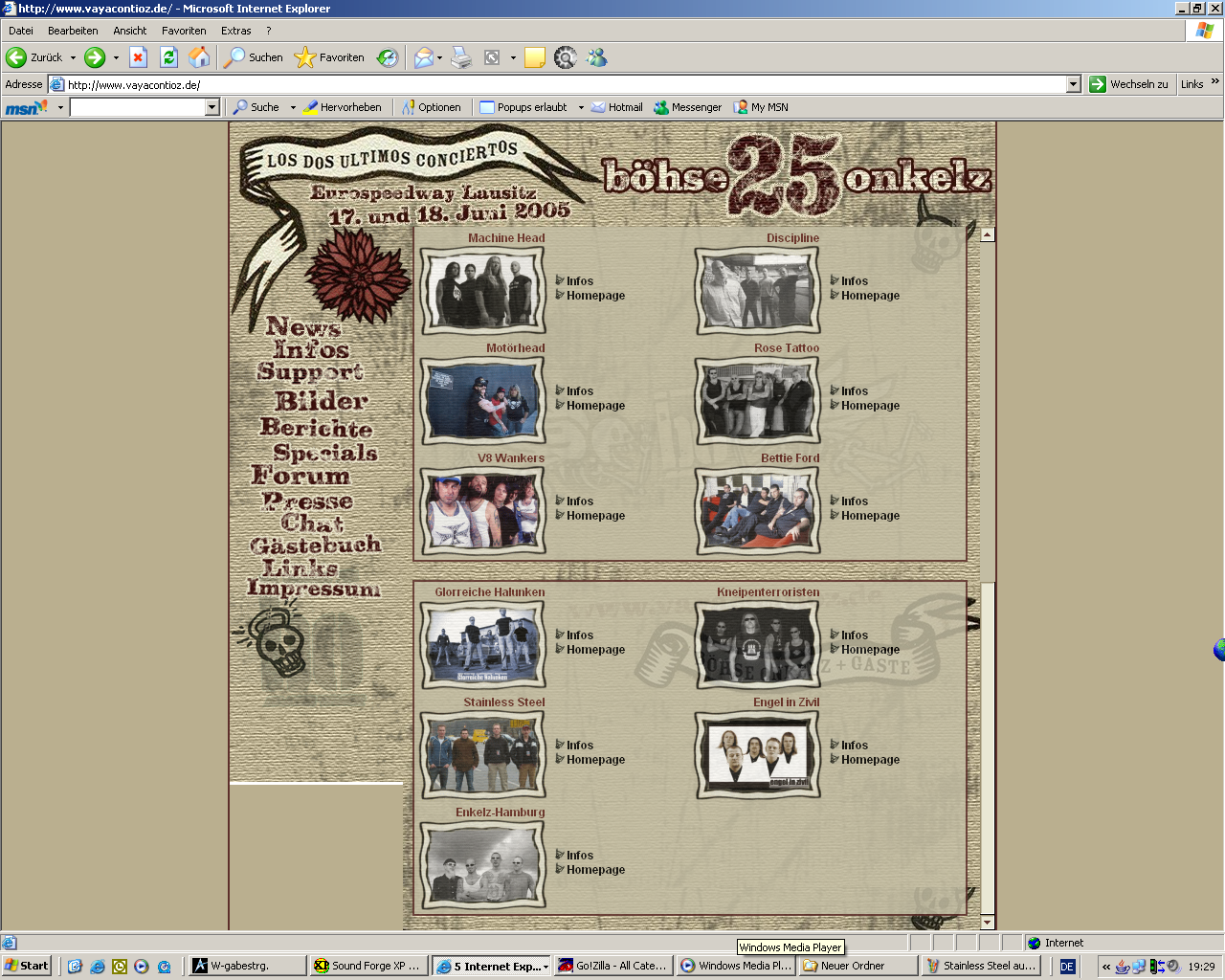The height and width of the screenshot is (980, 1225).
Task: Switch to Windows Media Player taskbar button
Action: coord(735,966)
